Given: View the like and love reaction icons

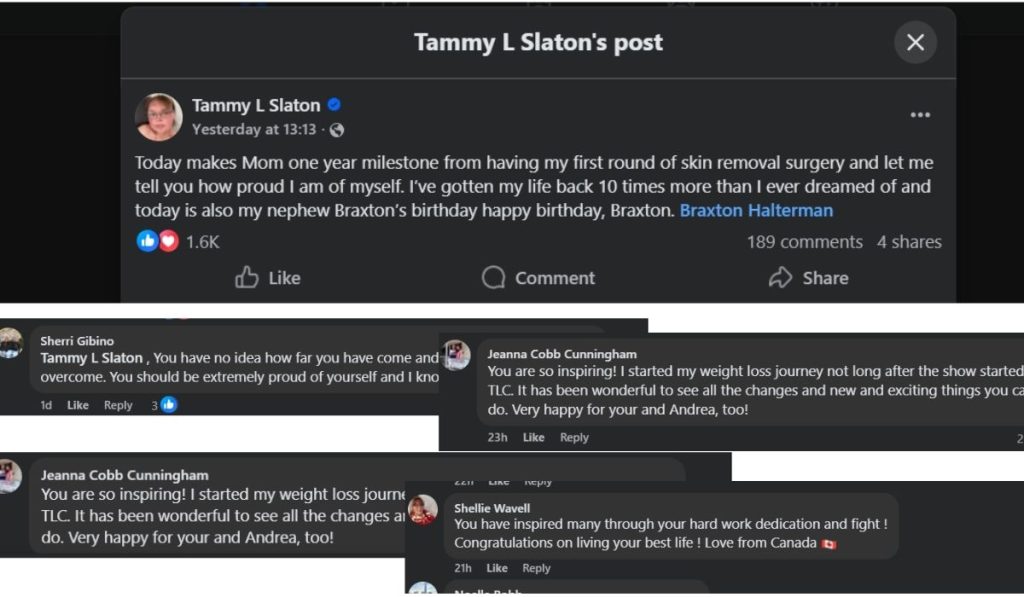Looking at the screenshot, I should pos(158,241).
